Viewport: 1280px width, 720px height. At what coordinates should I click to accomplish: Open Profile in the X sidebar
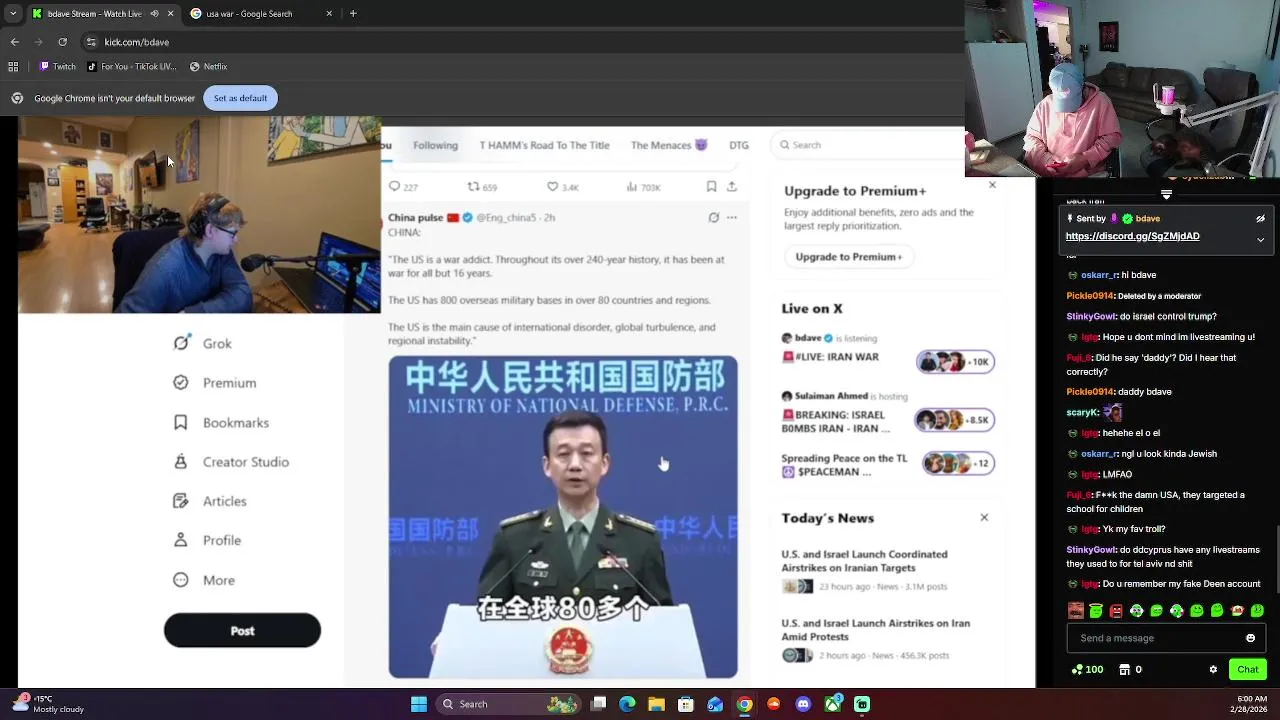207,540
